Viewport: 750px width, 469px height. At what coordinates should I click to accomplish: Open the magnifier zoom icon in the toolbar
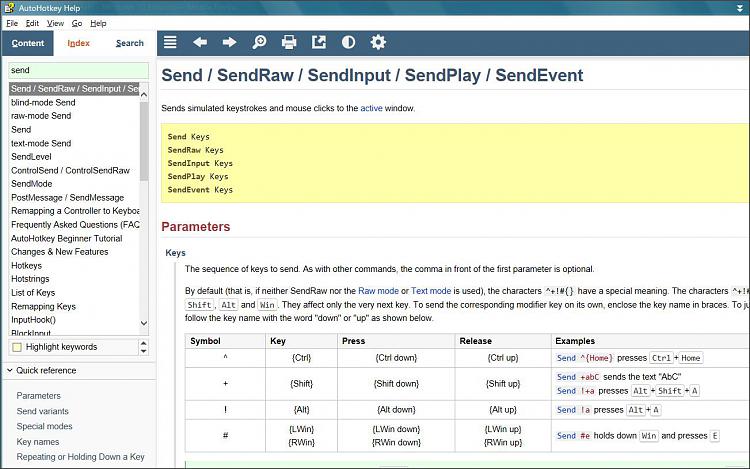click(x=259, y=43)
